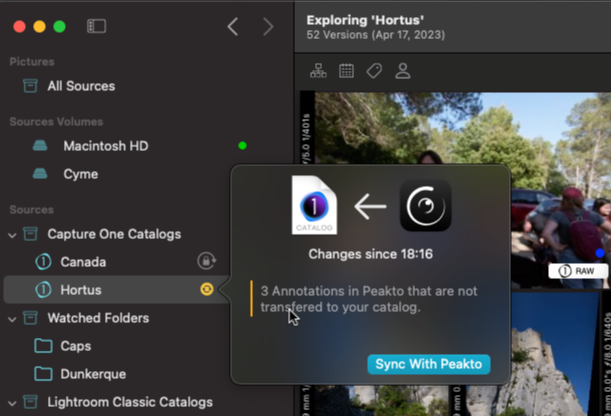Click the Canada Capture One icon
This screenshot has width=611, height=416.
click(43, 262)
